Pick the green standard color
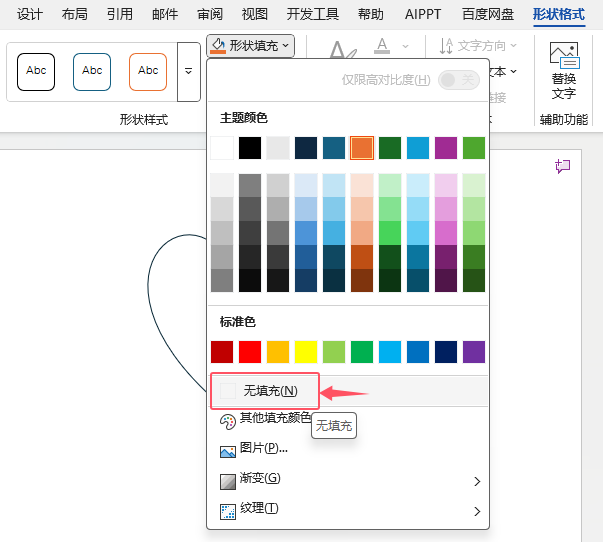 (x=362, y=352)
